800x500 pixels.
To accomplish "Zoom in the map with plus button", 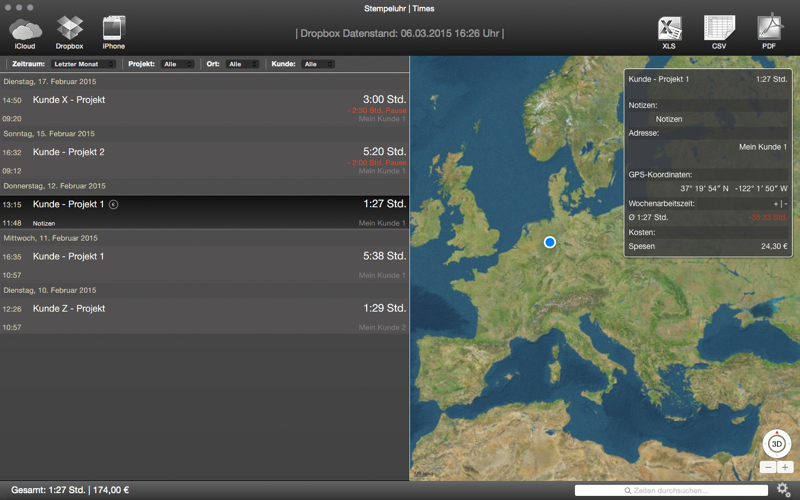I will (785, 467).
